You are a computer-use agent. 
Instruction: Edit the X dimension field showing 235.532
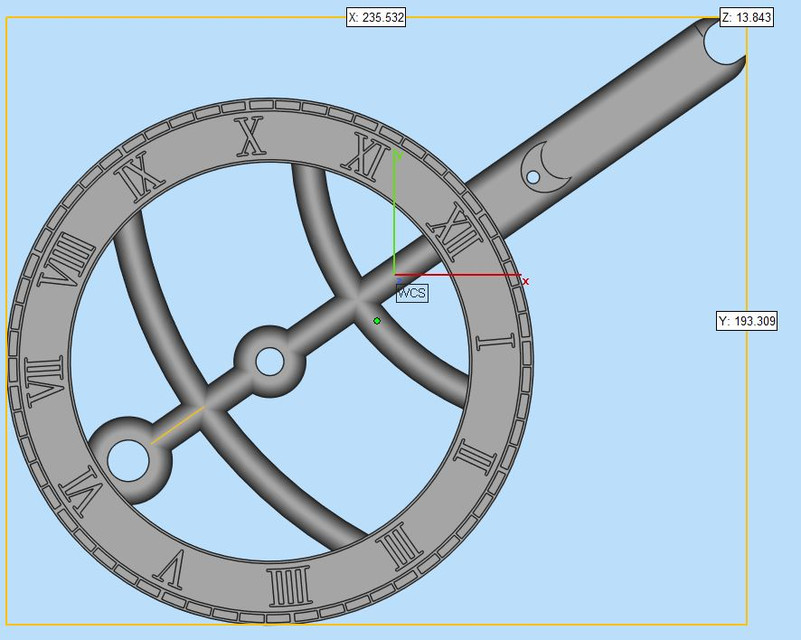point(376,17)
